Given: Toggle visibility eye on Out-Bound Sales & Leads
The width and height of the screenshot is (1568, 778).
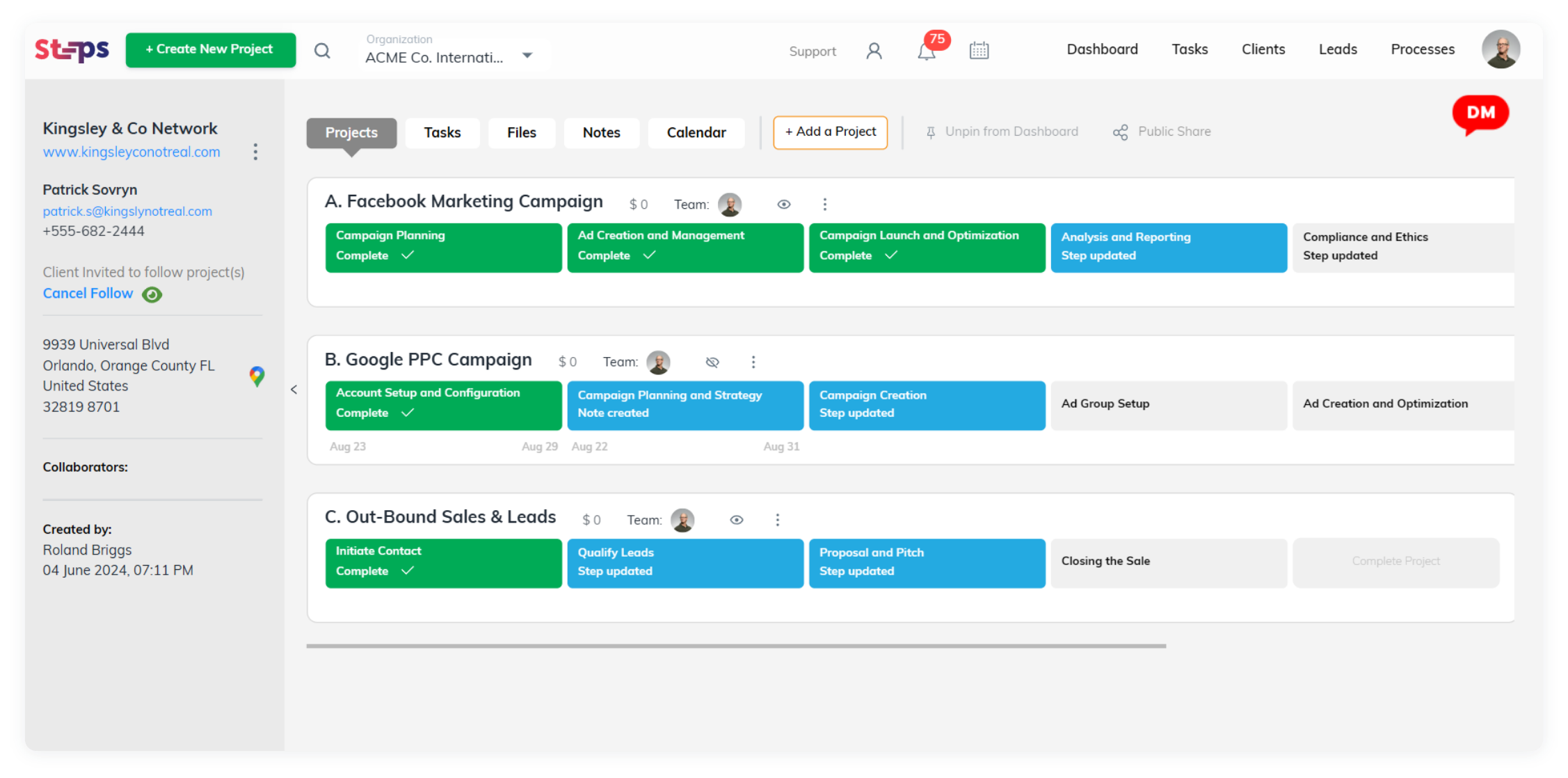Looking at the screenshot, I should (x=736, y=520).
